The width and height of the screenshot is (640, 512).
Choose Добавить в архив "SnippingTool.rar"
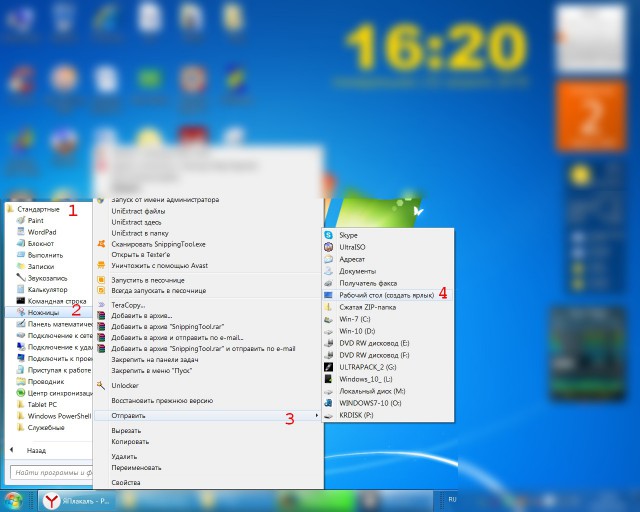coord(168,327)
